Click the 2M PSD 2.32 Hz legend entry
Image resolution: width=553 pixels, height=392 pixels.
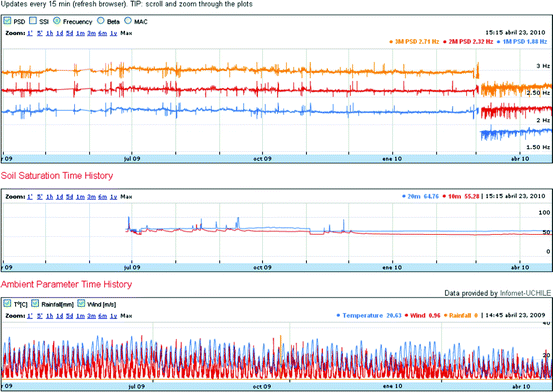(x=468, y=42)
